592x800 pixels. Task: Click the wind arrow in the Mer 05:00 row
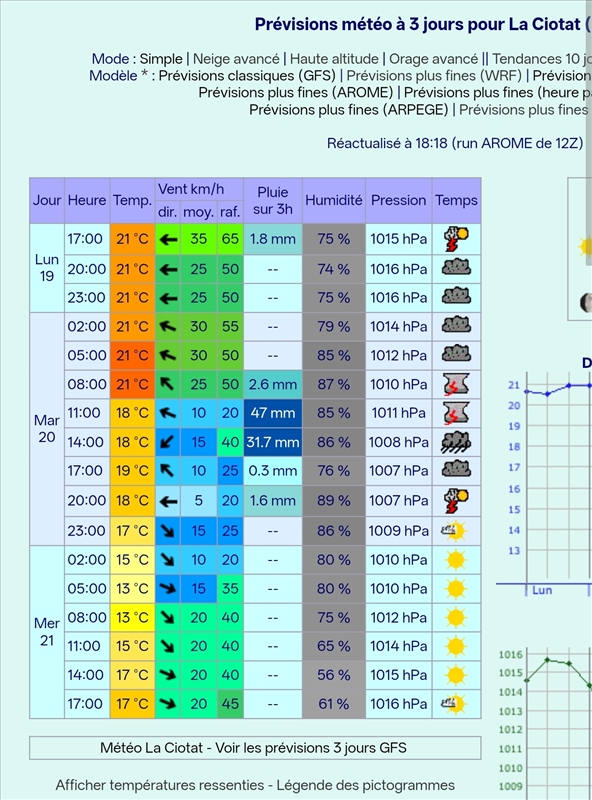(167, 588)
